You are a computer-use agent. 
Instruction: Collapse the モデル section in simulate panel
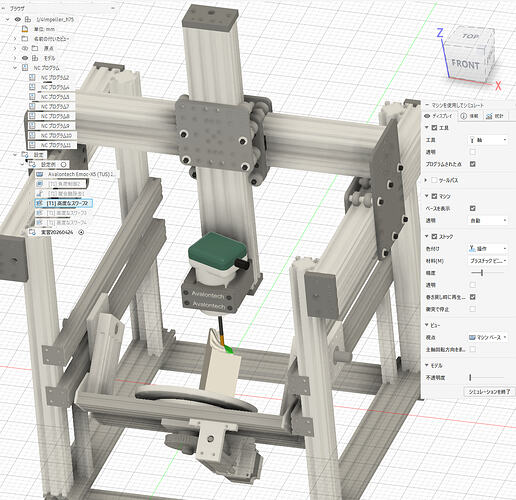427,365
